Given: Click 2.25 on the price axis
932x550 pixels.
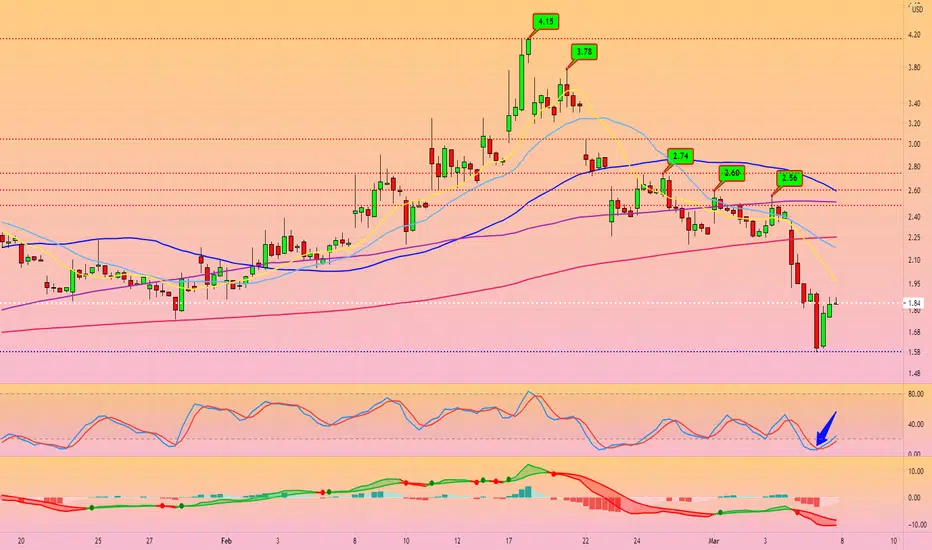Looking at the screenshot, I should click(914, 238).
